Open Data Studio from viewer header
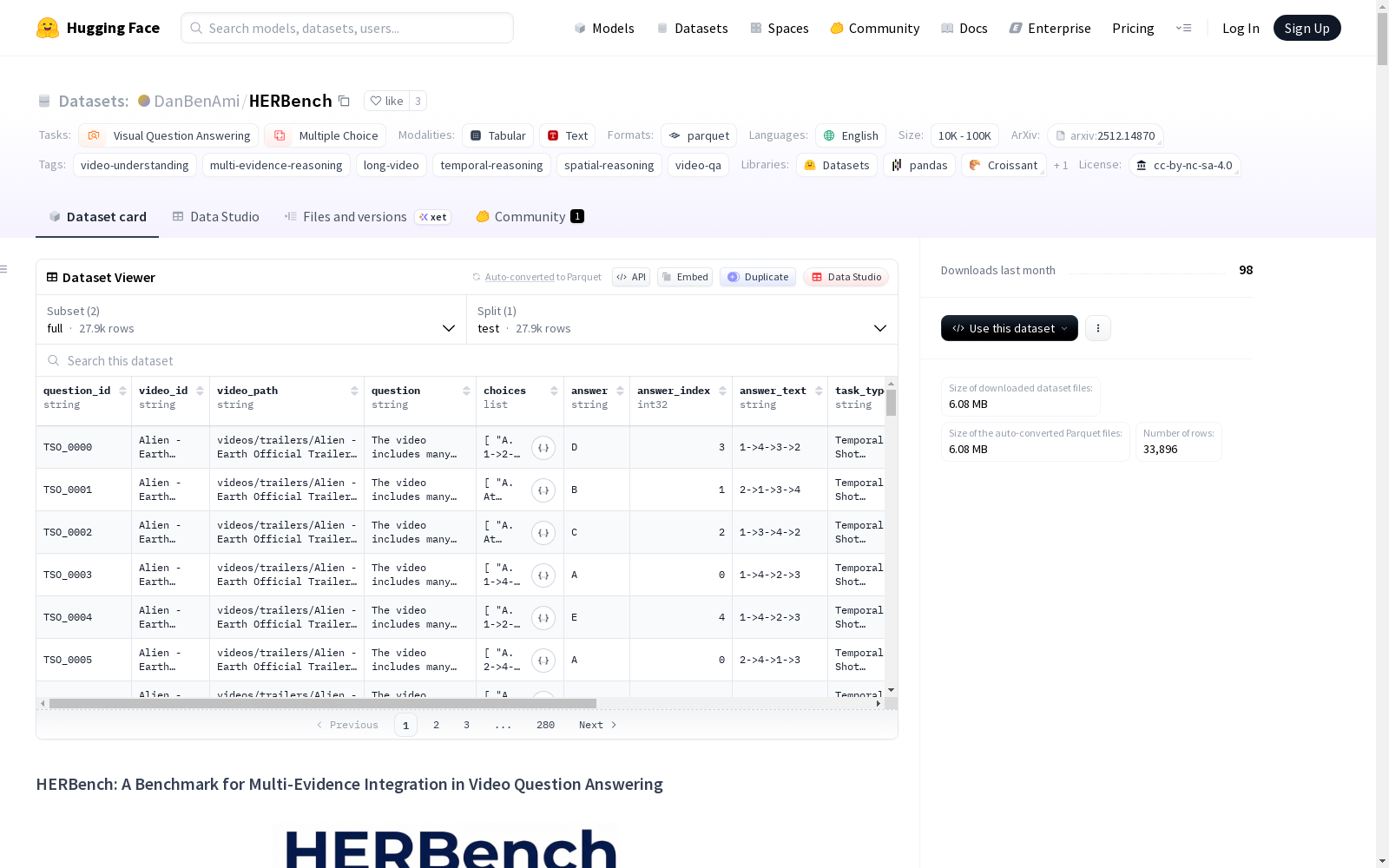Image resolution: width=1389 pixels, height=868 pixels. [846, 277]
